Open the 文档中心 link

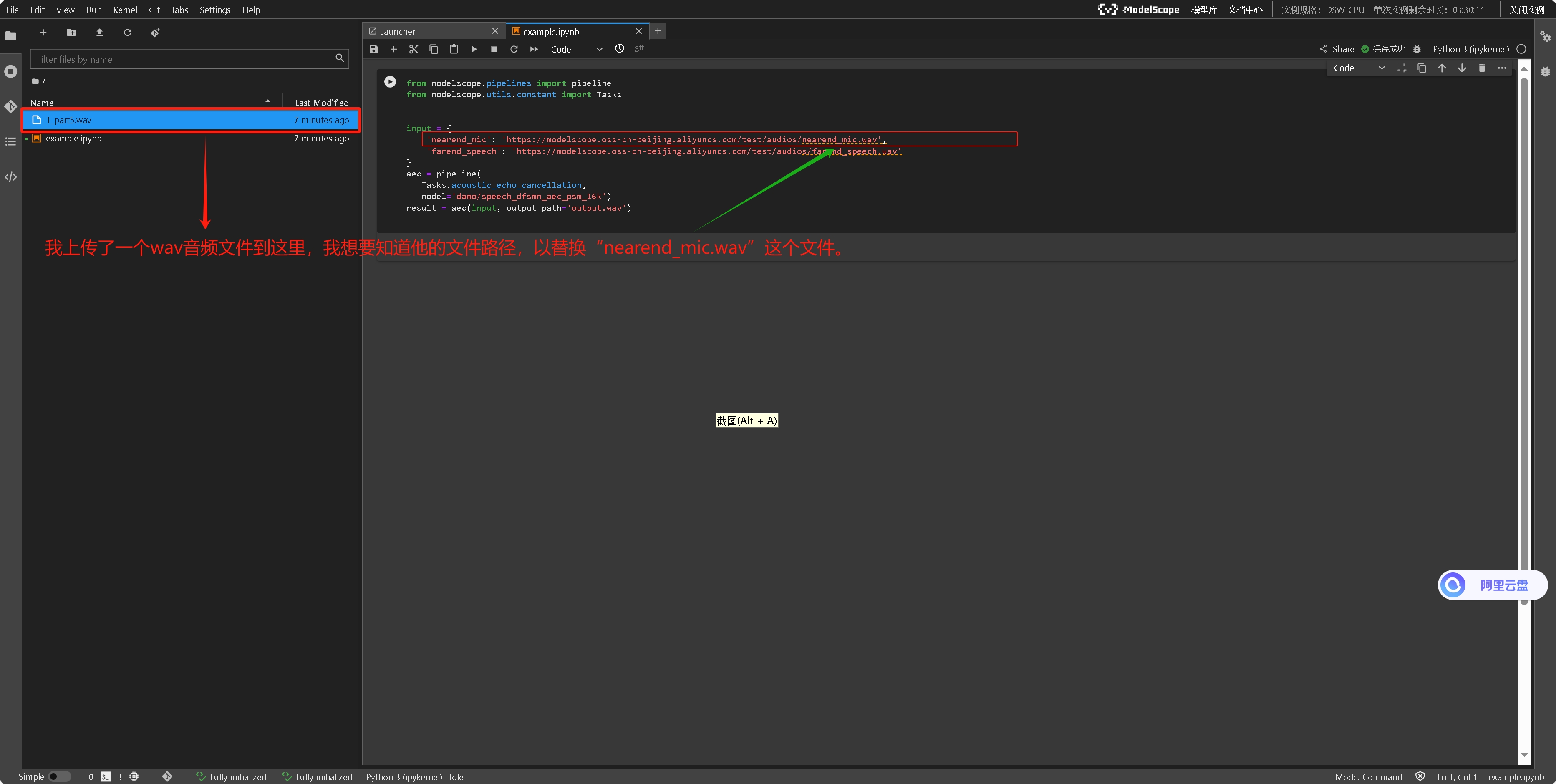1245,10
